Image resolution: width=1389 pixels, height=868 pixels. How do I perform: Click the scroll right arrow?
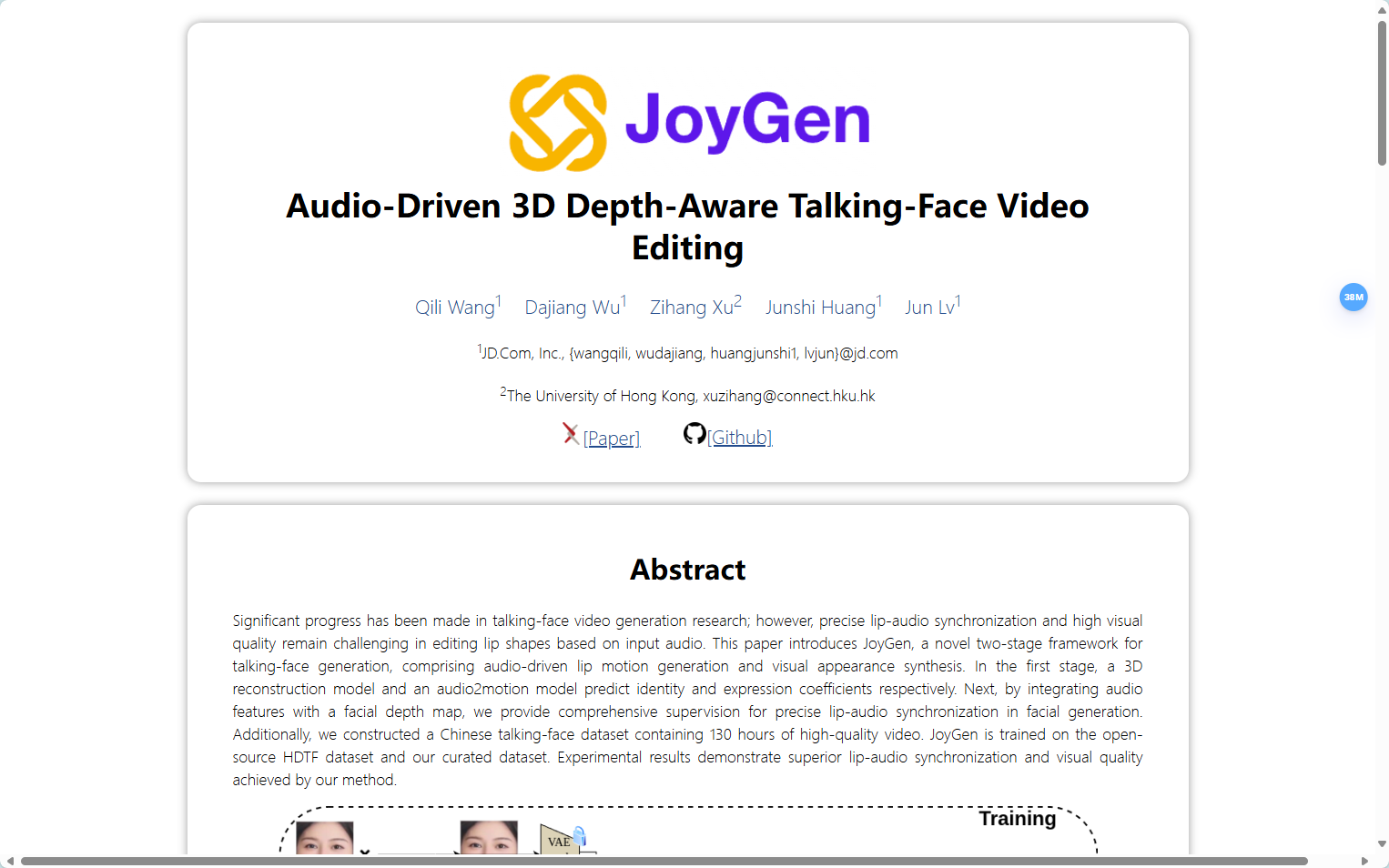1364,861
